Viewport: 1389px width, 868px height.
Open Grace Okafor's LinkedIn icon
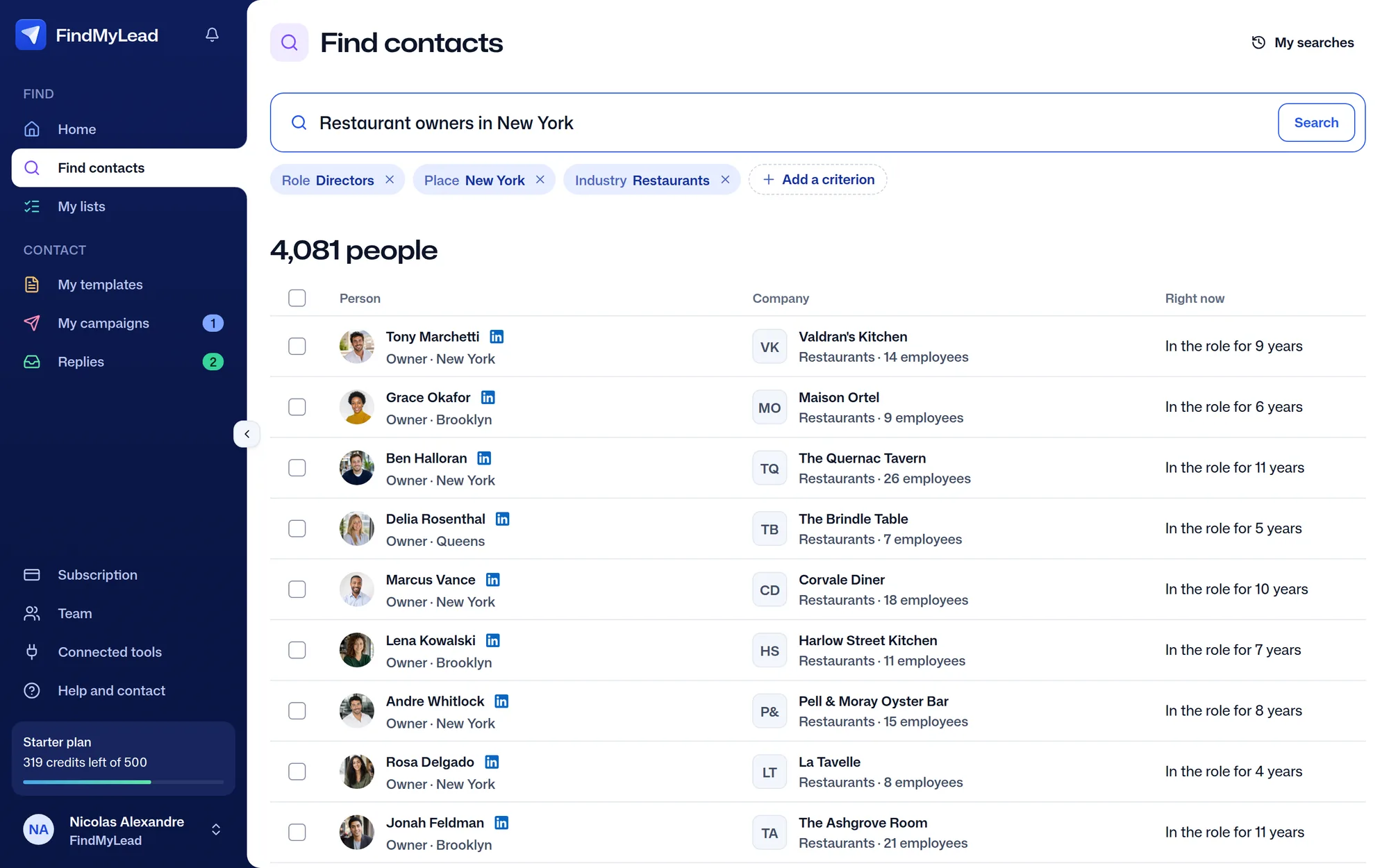[488, 397]
